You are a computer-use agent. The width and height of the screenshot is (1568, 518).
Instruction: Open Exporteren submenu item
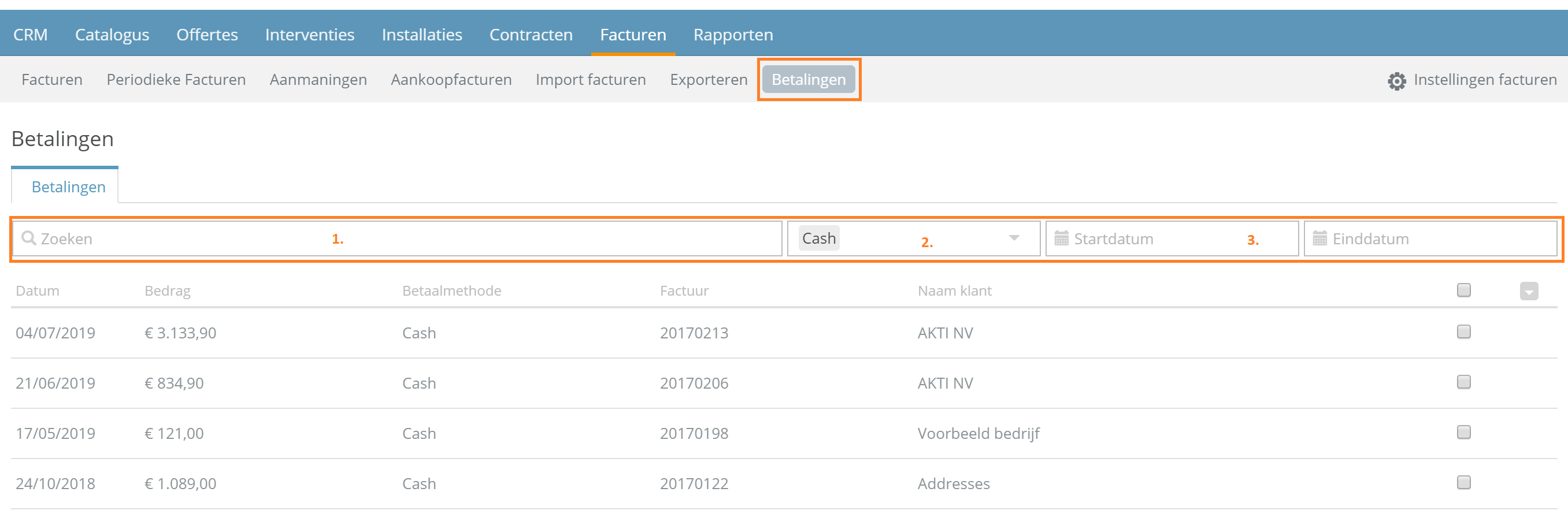[709, 80]
